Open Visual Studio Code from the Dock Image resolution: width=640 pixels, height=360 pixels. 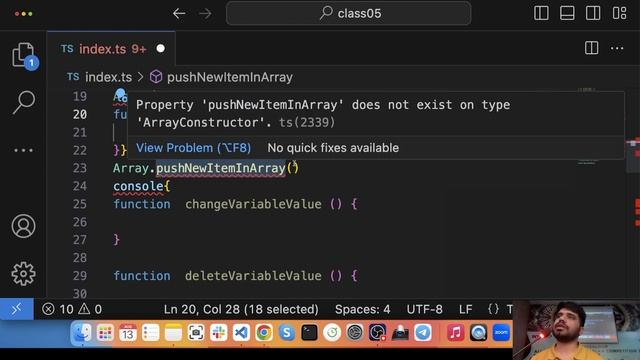tap(241, 333)
